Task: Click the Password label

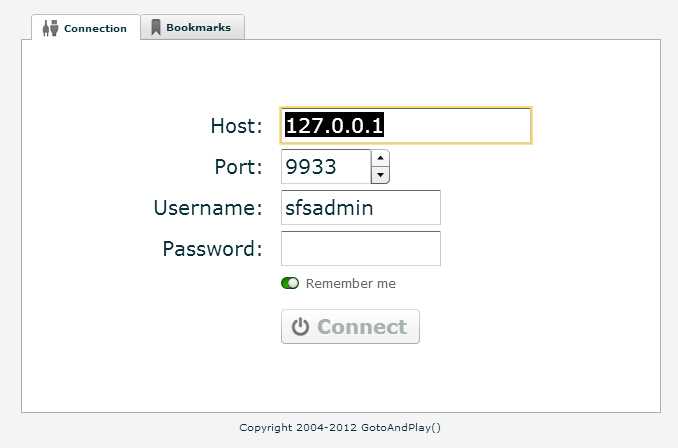Action: [x=212, y=249]
